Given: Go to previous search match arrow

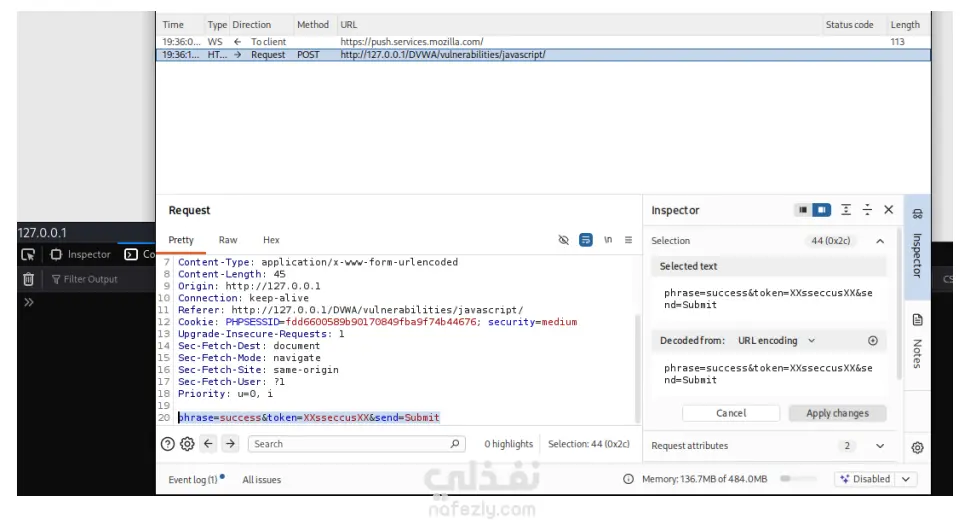Looking at the screenshot, I should point(208,443).
